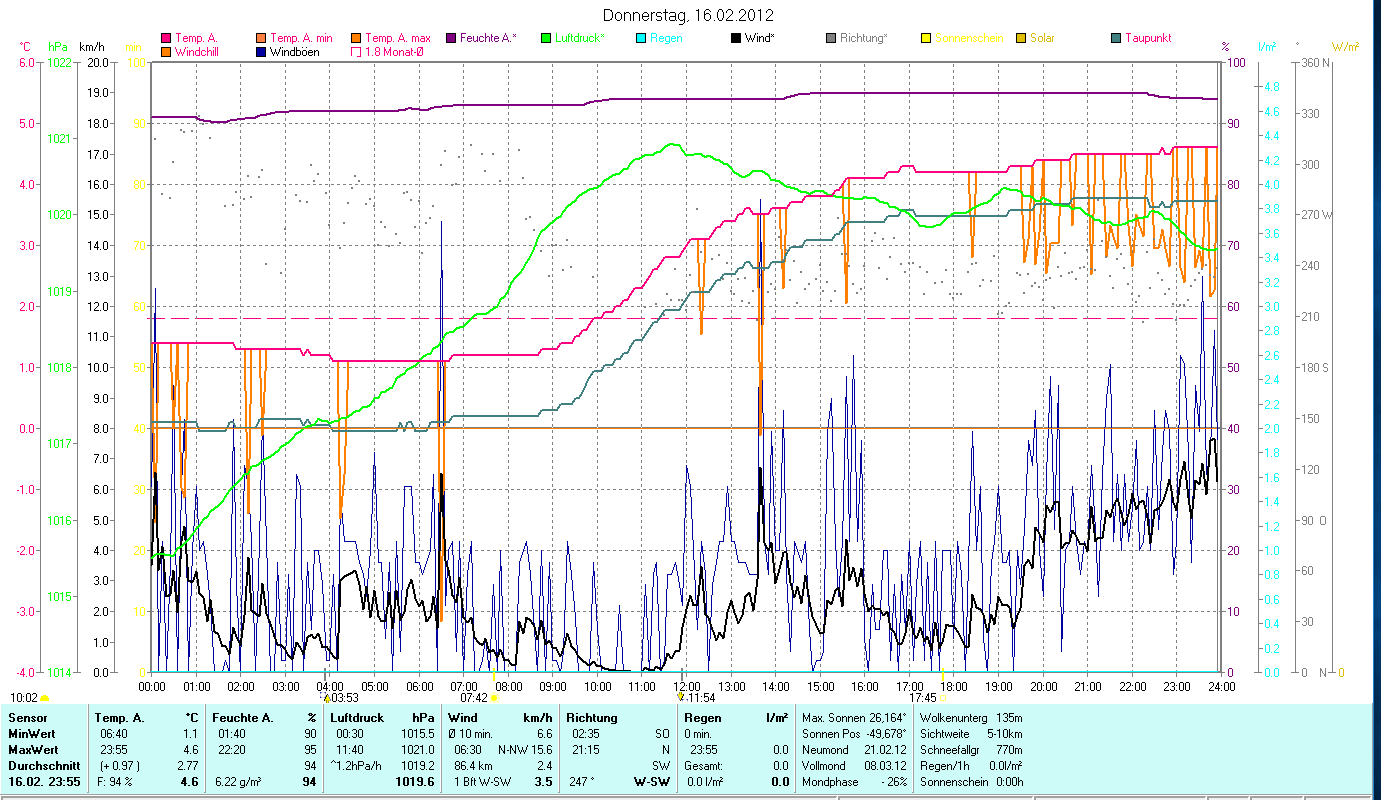The height and width of the screenshot is (800, 1381).
Task: Click the sun icon next to 10:02
Action: (x=45, y=698)
